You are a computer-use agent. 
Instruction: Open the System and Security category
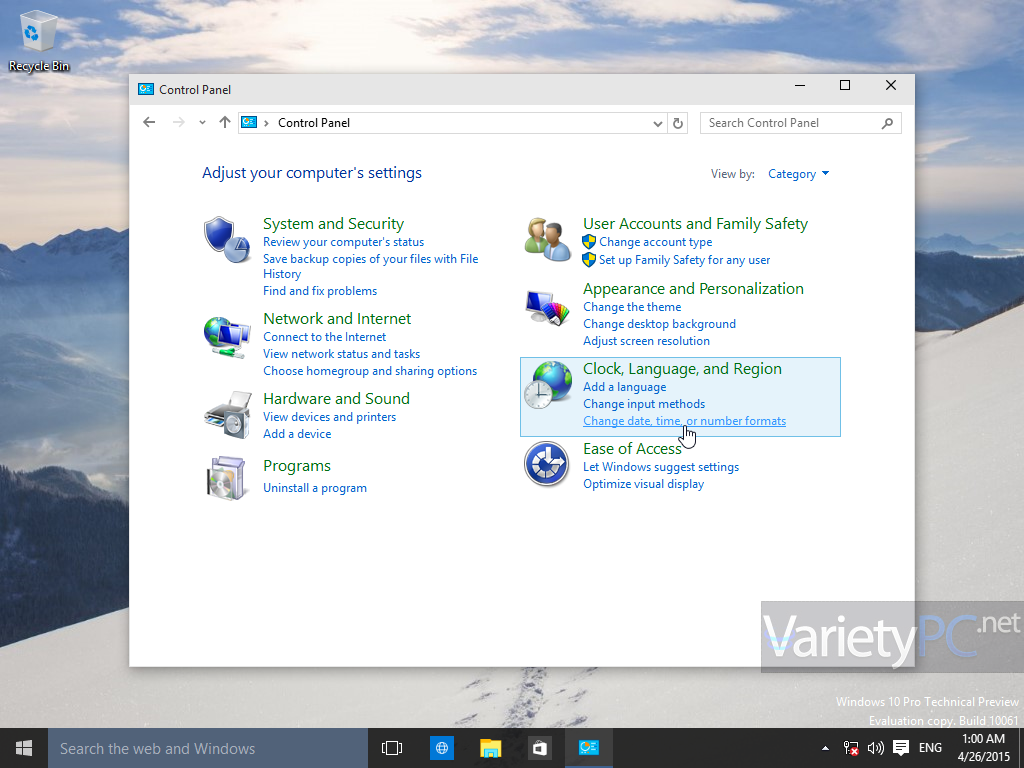tap(333, 223)
